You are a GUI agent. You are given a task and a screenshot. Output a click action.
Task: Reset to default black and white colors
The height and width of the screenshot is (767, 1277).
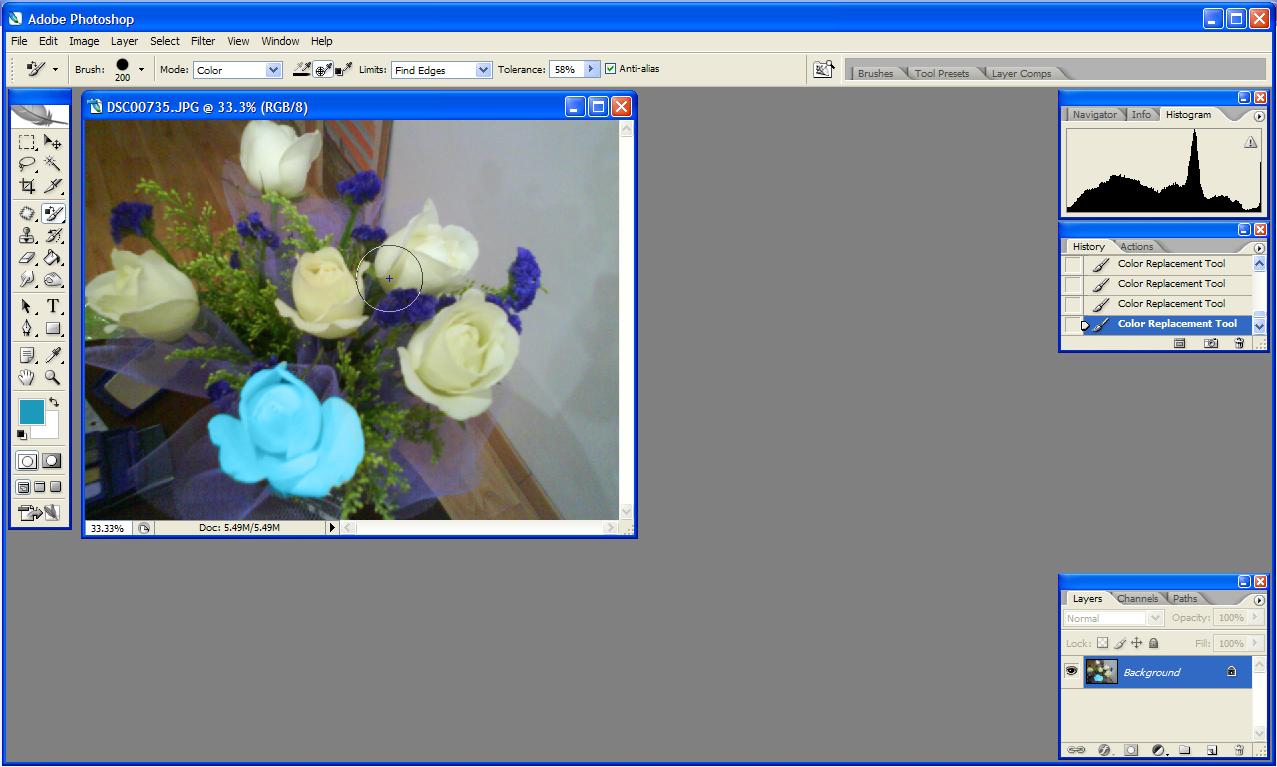22,434
